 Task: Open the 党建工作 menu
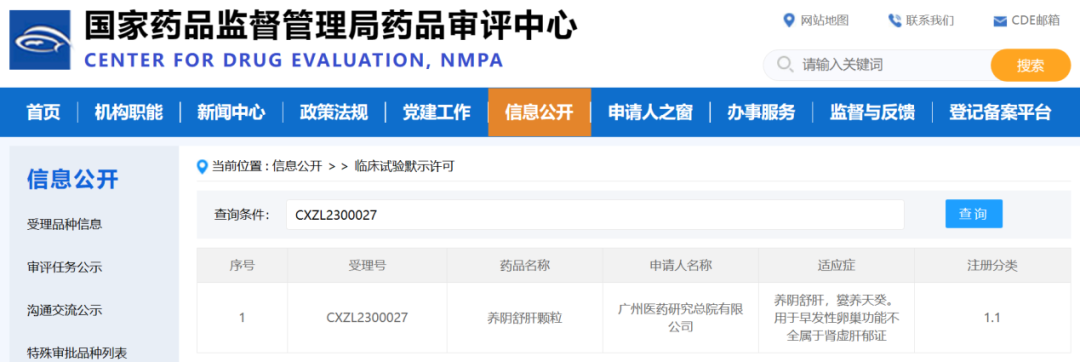(436, 112)
